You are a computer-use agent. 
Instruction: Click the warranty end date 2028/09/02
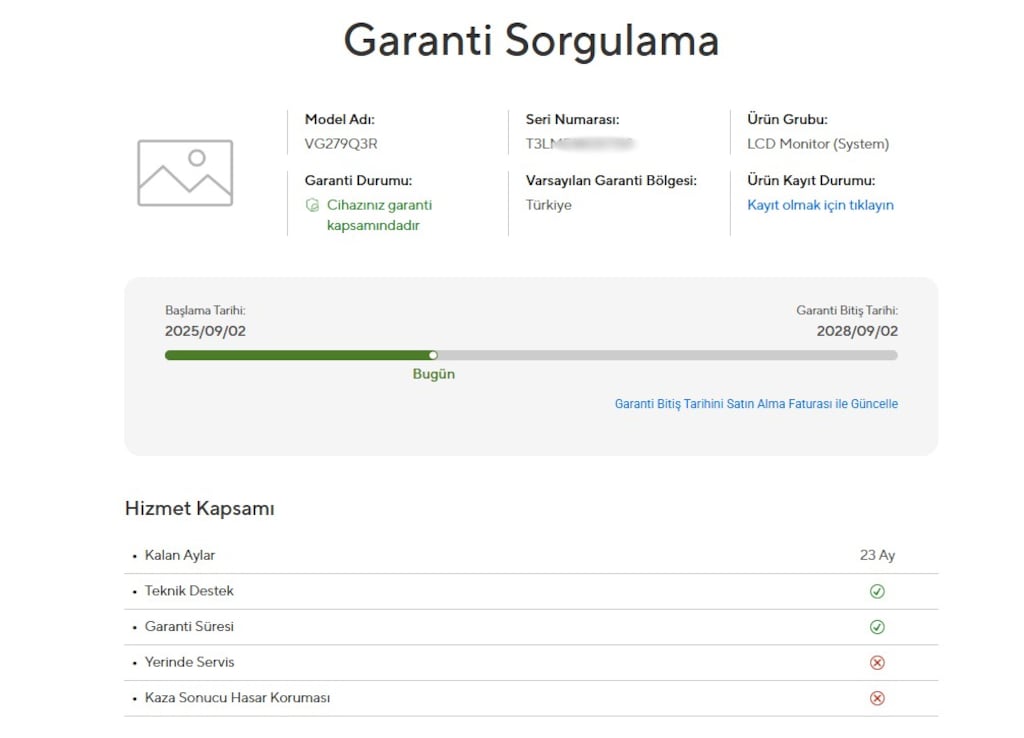[857, 331]
